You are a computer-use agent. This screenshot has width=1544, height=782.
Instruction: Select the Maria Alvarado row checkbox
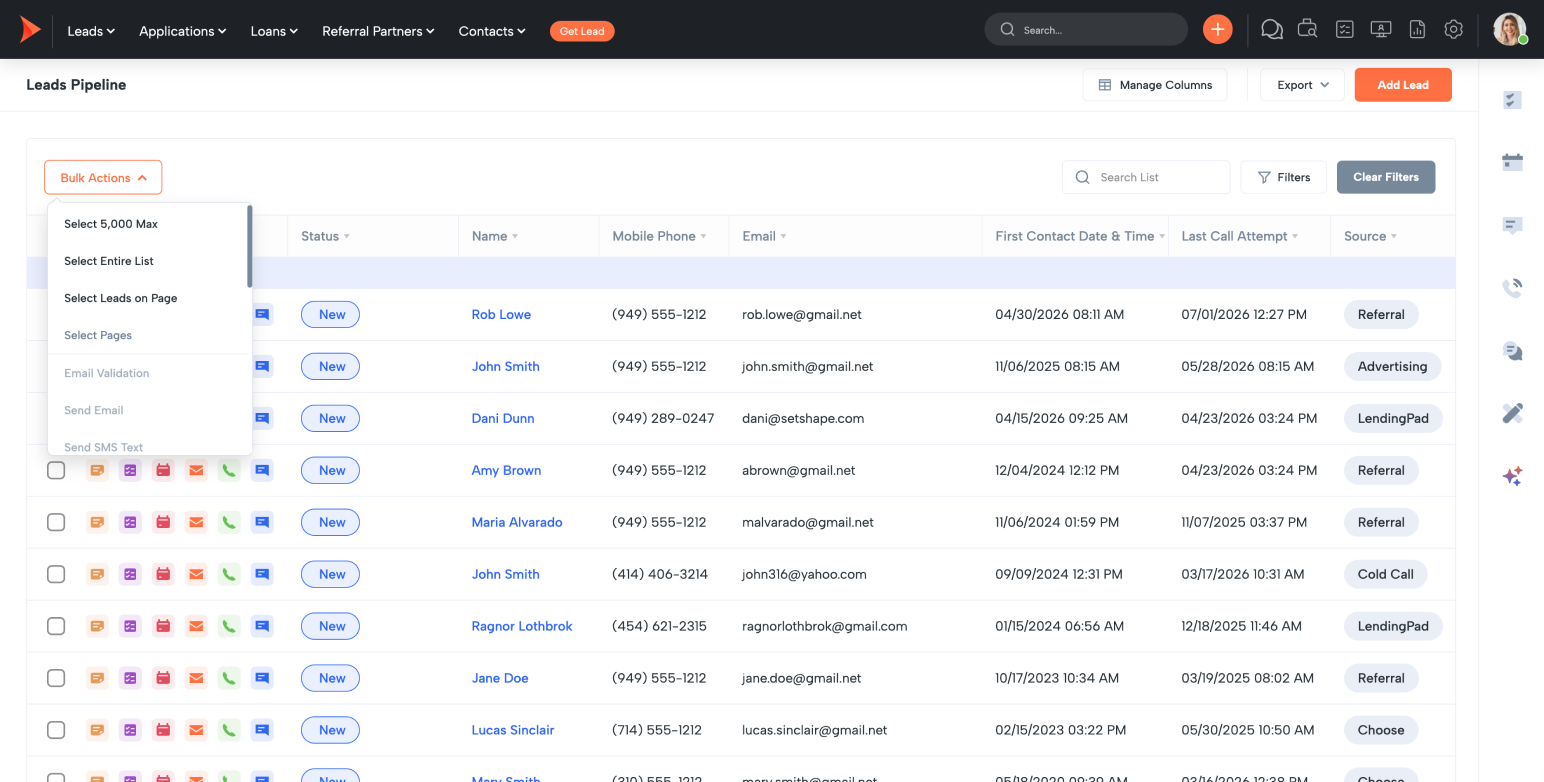56,522
